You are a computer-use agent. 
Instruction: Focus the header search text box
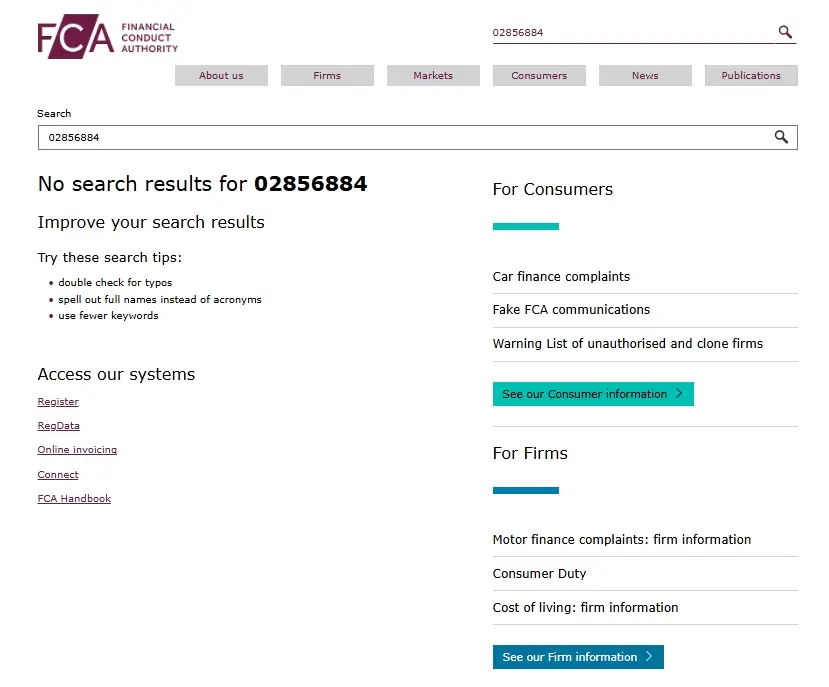point(630,32)
